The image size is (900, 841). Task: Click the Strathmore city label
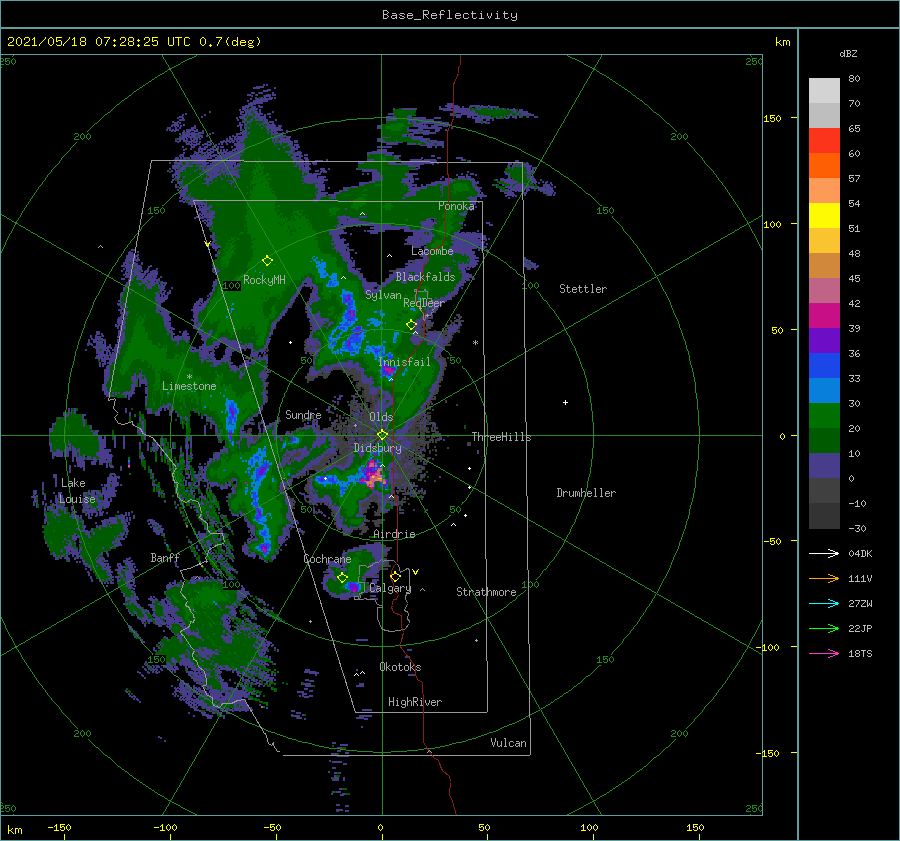[x=486, y=592]
